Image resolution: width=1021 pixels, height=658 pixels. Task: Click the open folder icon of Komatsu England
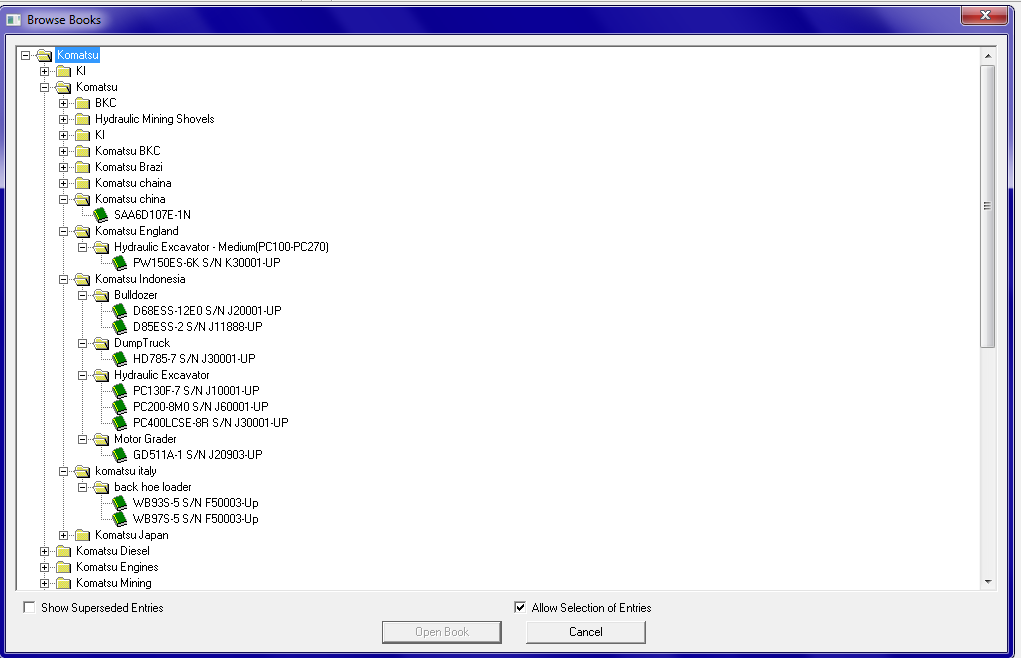(x=83, y=231)
